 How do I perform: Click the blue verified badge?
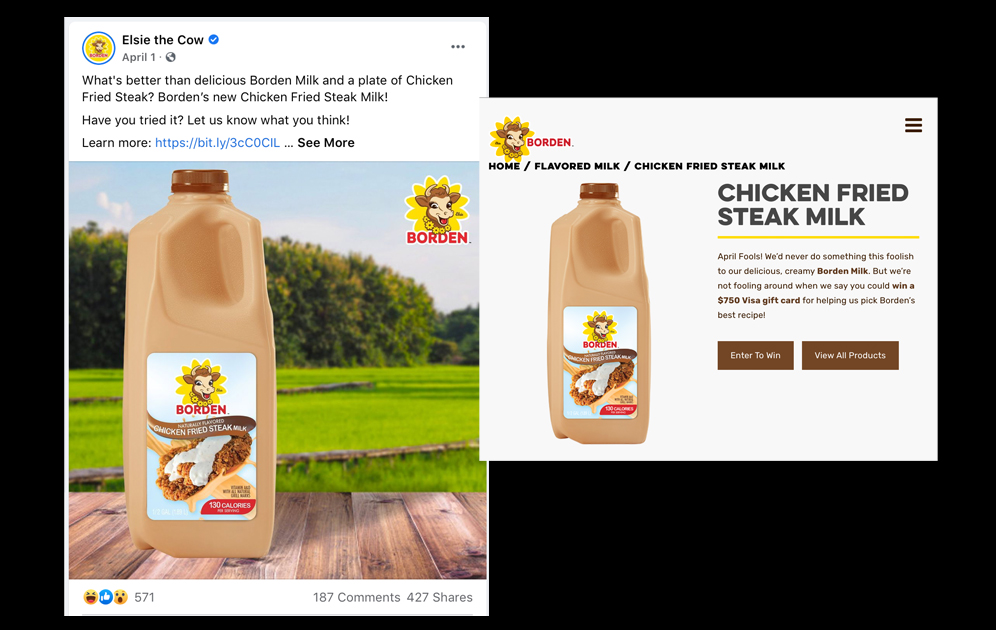click(x=214, y=39)
